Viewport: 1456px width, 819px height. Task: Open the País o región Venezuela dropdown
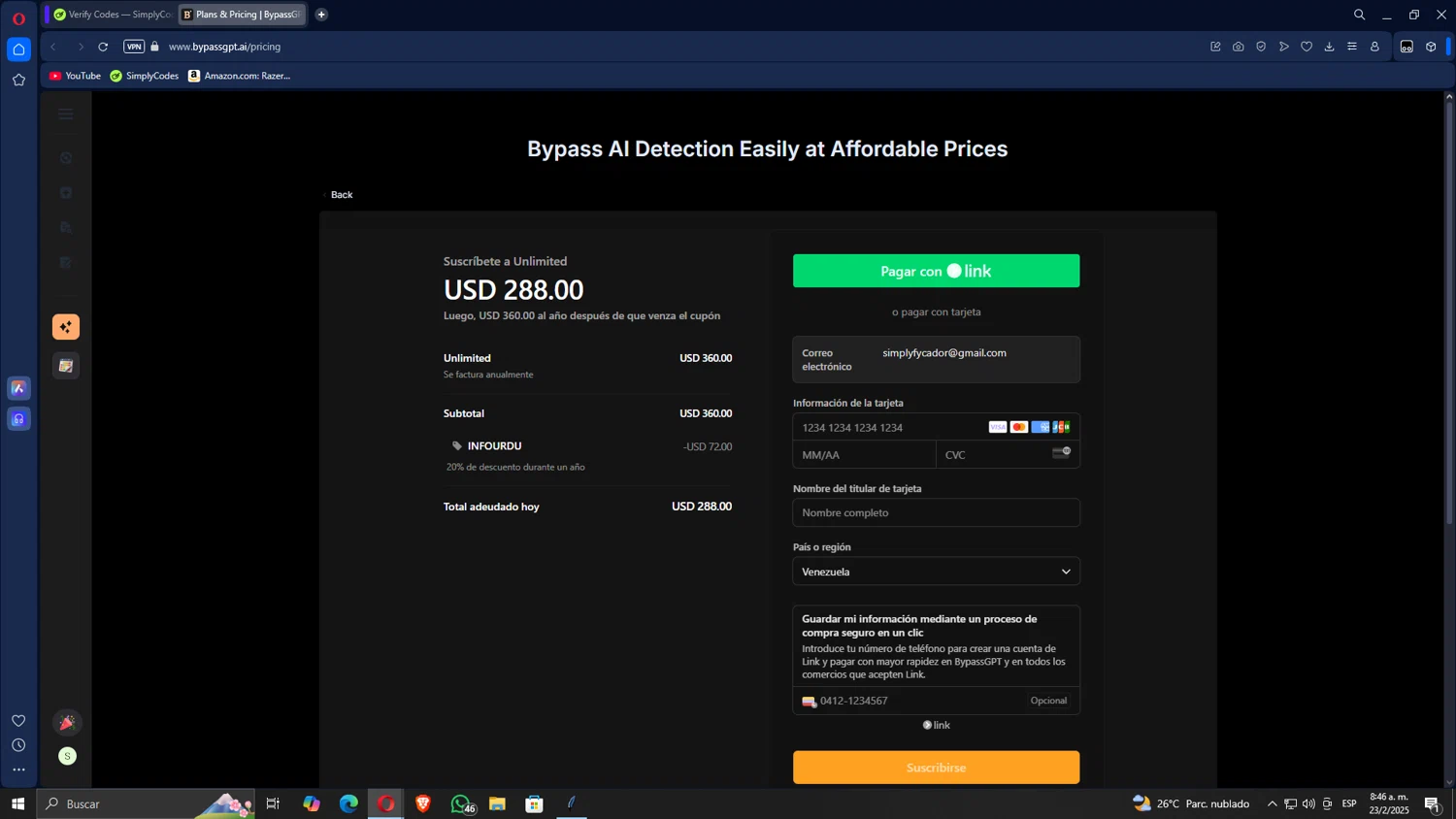[936, 572]
